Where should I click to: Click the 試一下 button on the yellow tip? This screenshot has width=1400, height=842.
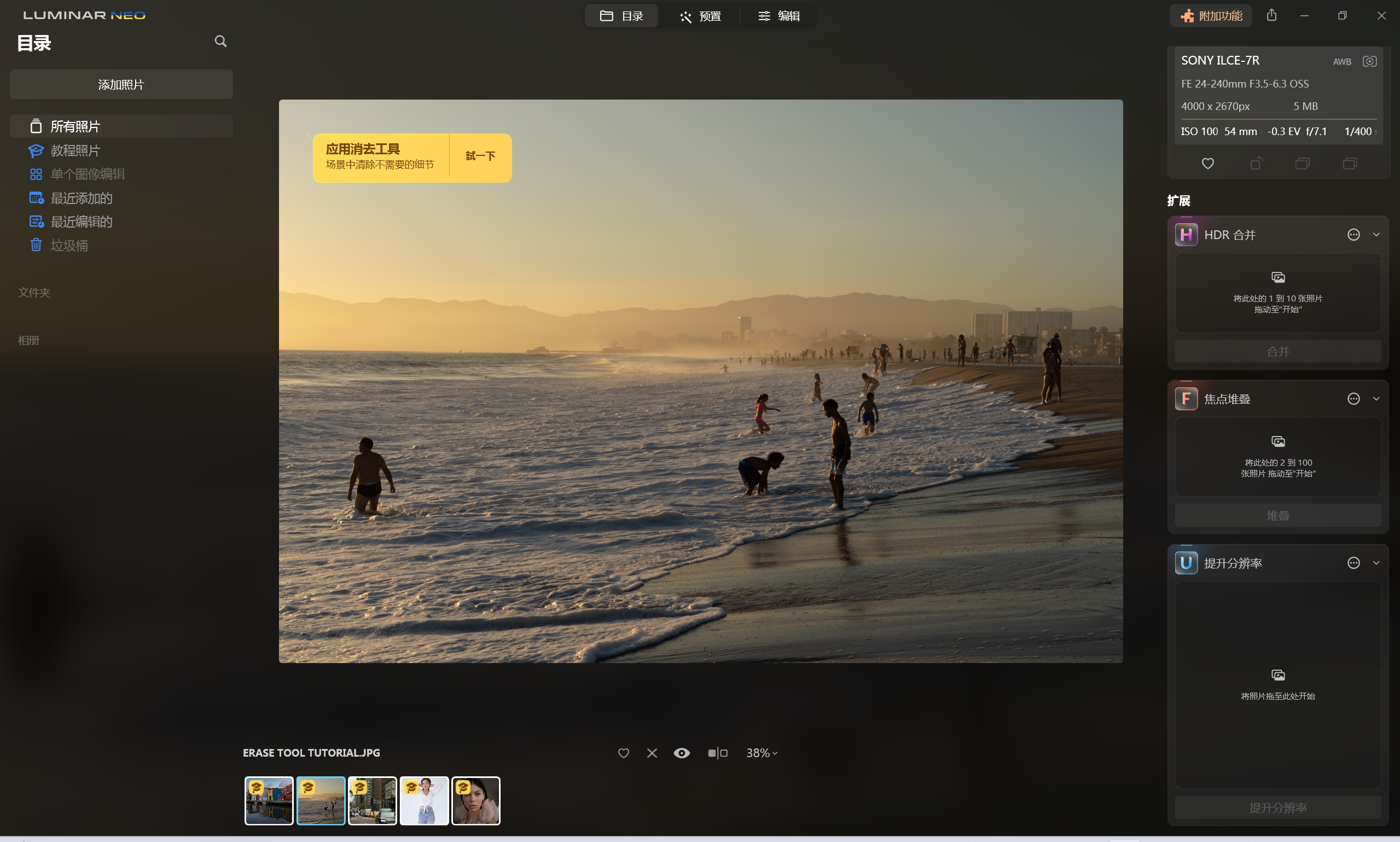coord(480,156)
